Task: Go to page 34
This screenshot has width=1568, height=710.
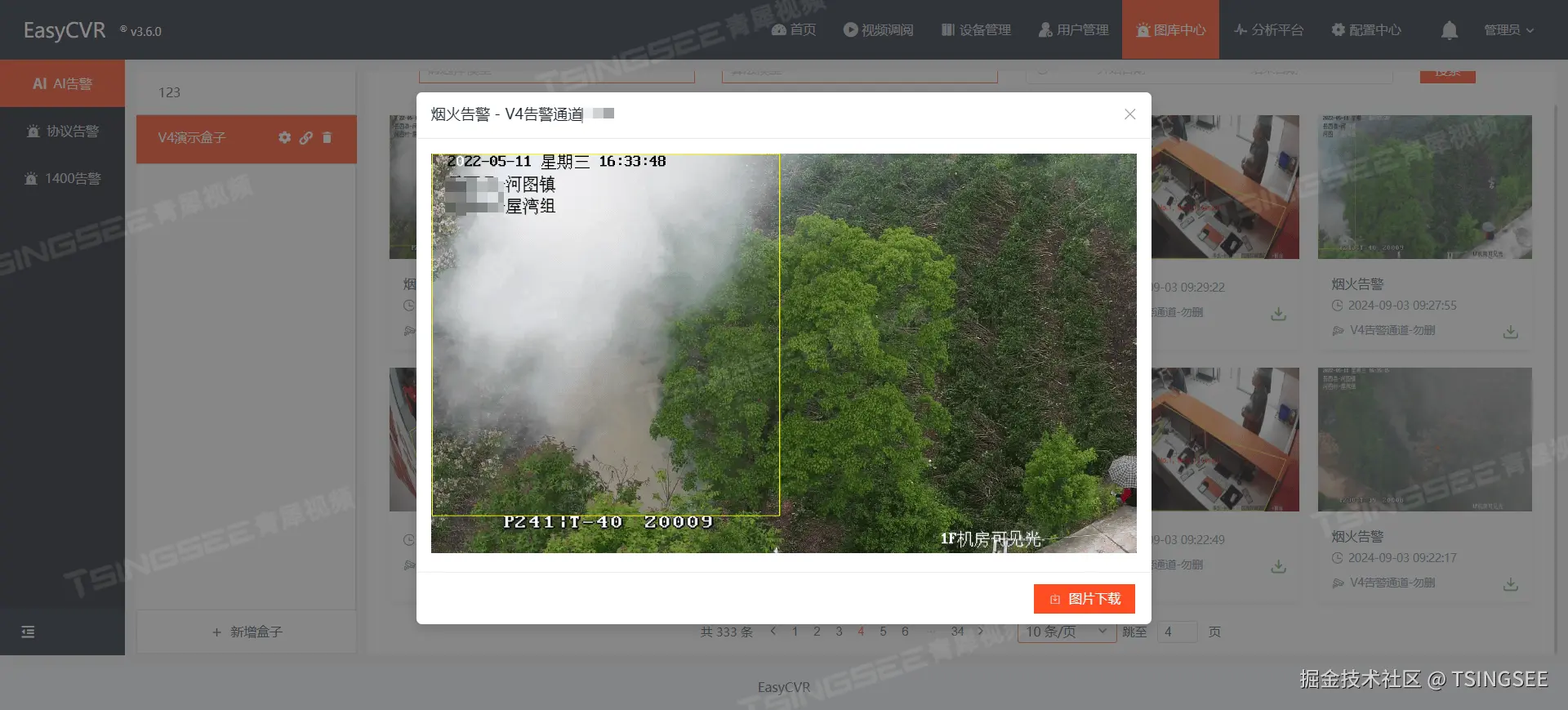Action: click(957, 632)
